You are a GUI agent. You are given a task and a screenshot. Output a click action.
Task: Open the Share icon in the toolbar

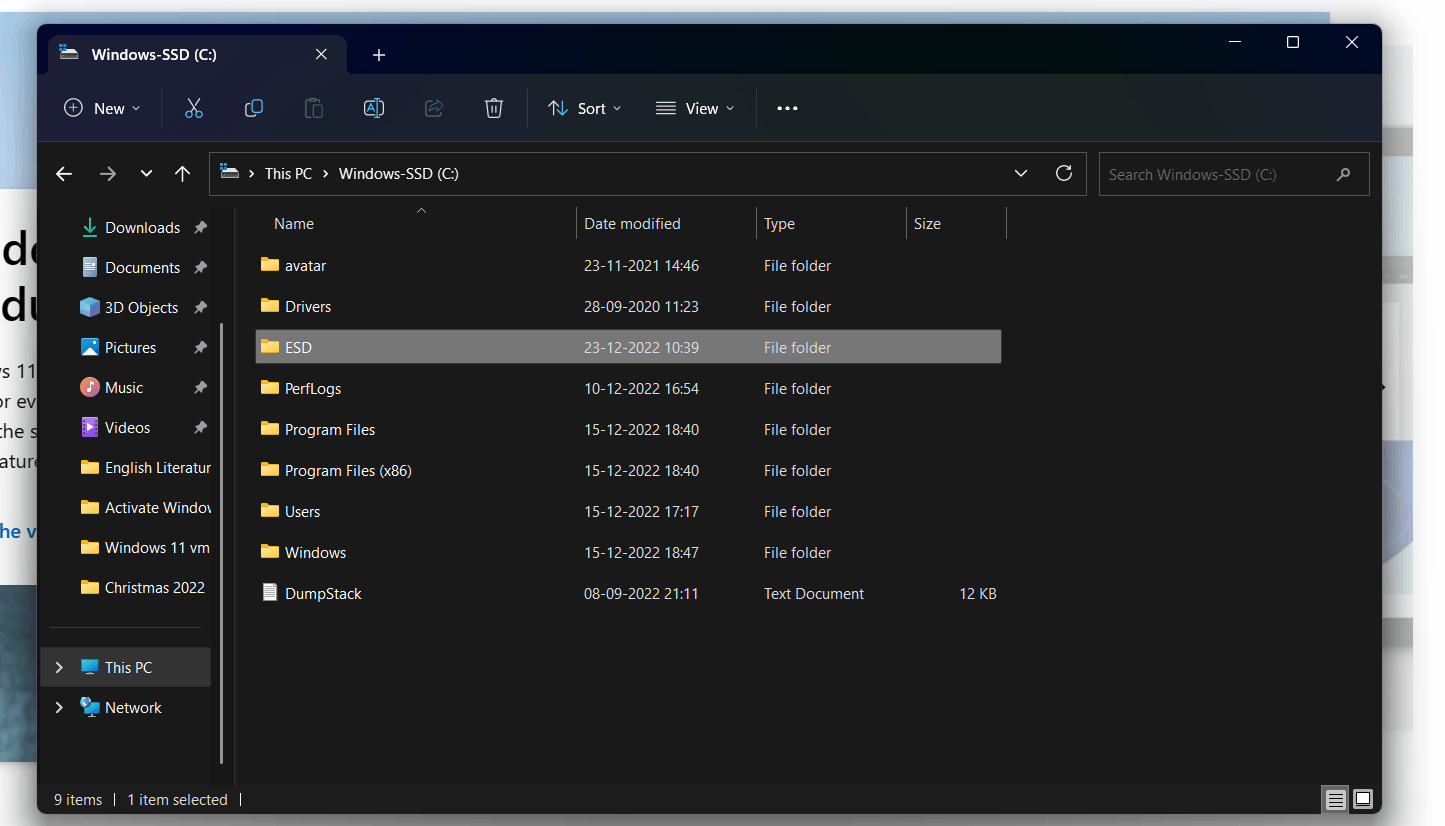pyautogui.click(x=433, y=108)
